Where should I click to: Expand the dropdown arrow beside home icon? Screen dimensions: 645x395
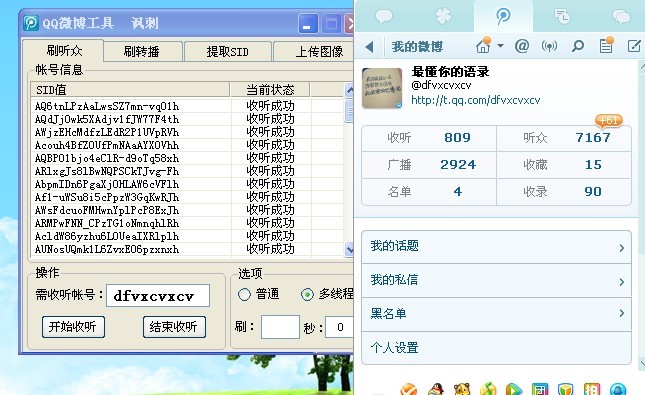pyautogui.click(x=501, y=46)
